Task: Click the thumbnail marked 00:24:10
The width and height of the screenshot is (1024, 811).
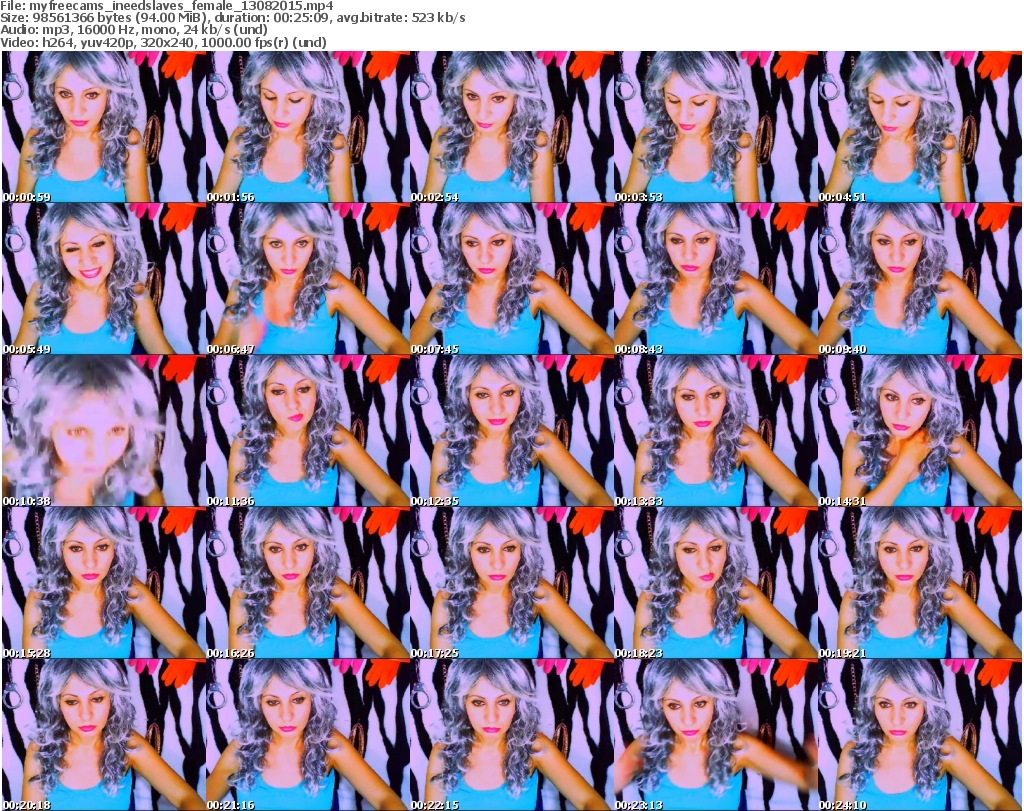Action: point(920,735)
